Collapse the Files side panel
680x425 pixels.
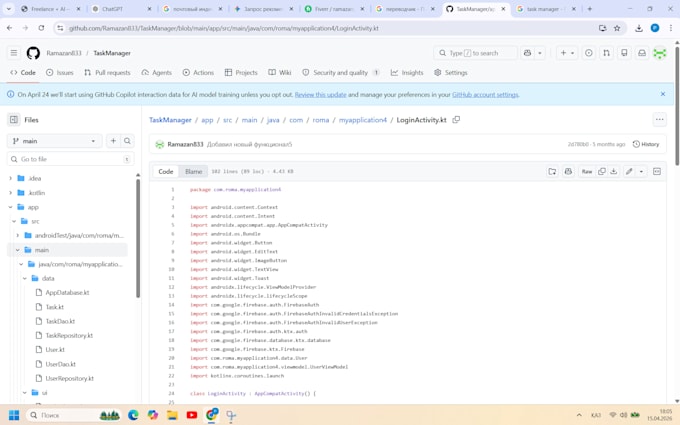pos(14,120)
